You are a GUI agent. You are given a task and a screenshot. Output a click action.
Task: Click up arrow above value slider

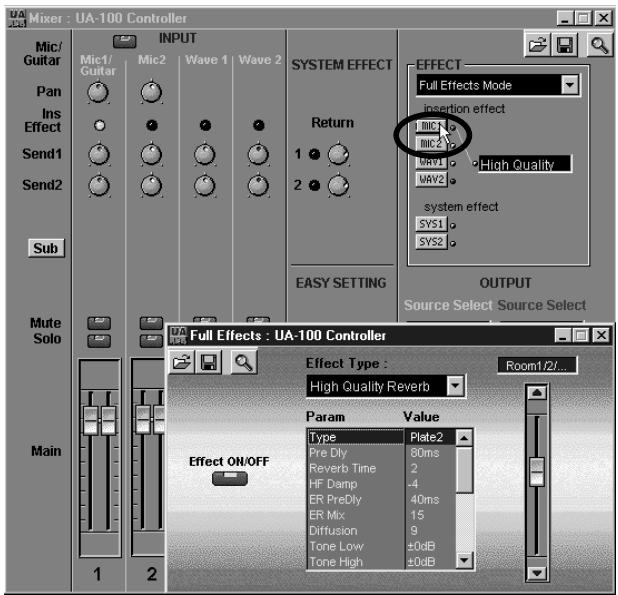tap(537, 393)
